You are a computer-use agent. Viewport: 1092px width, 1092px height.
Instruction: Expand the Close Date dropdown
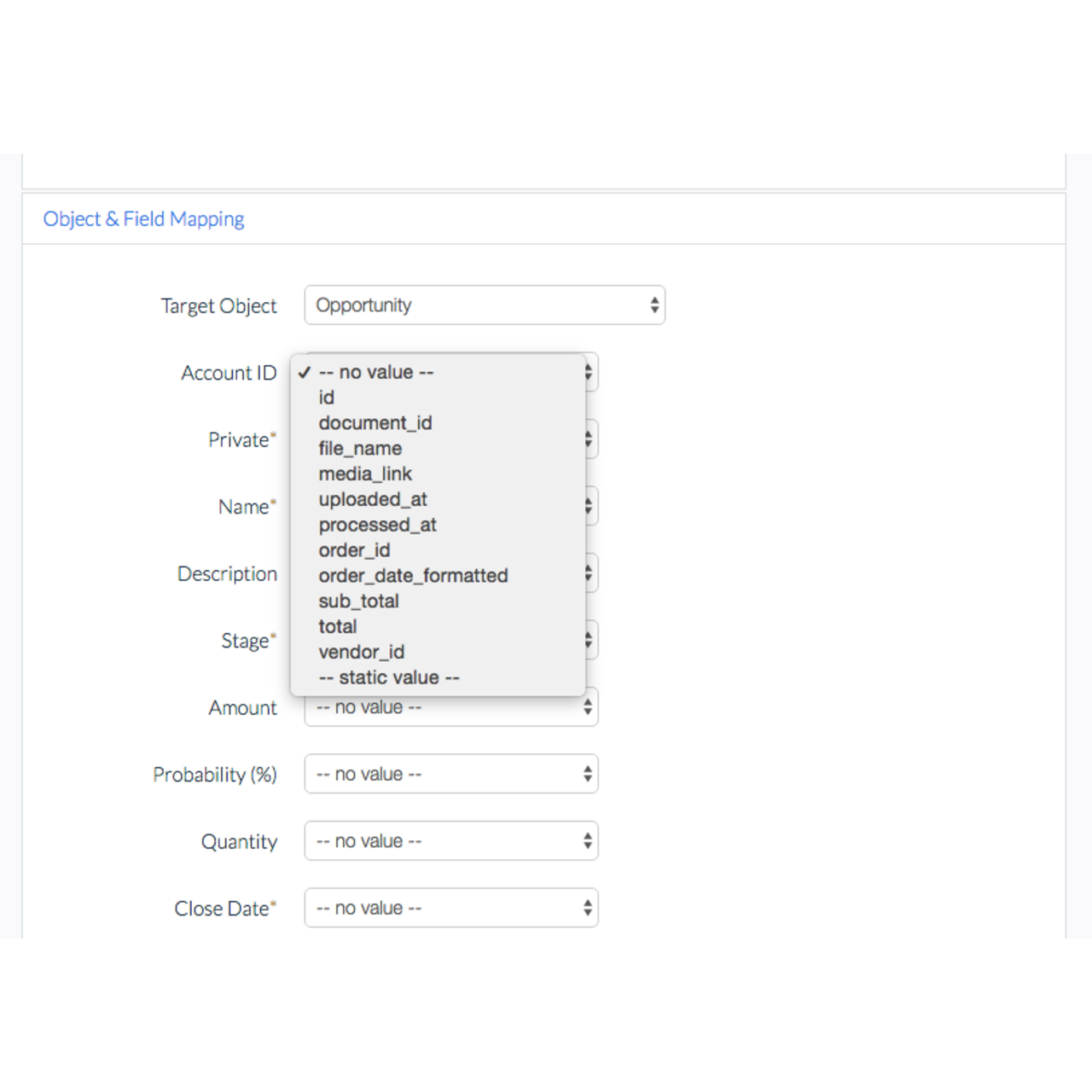[x=450, y=909]
